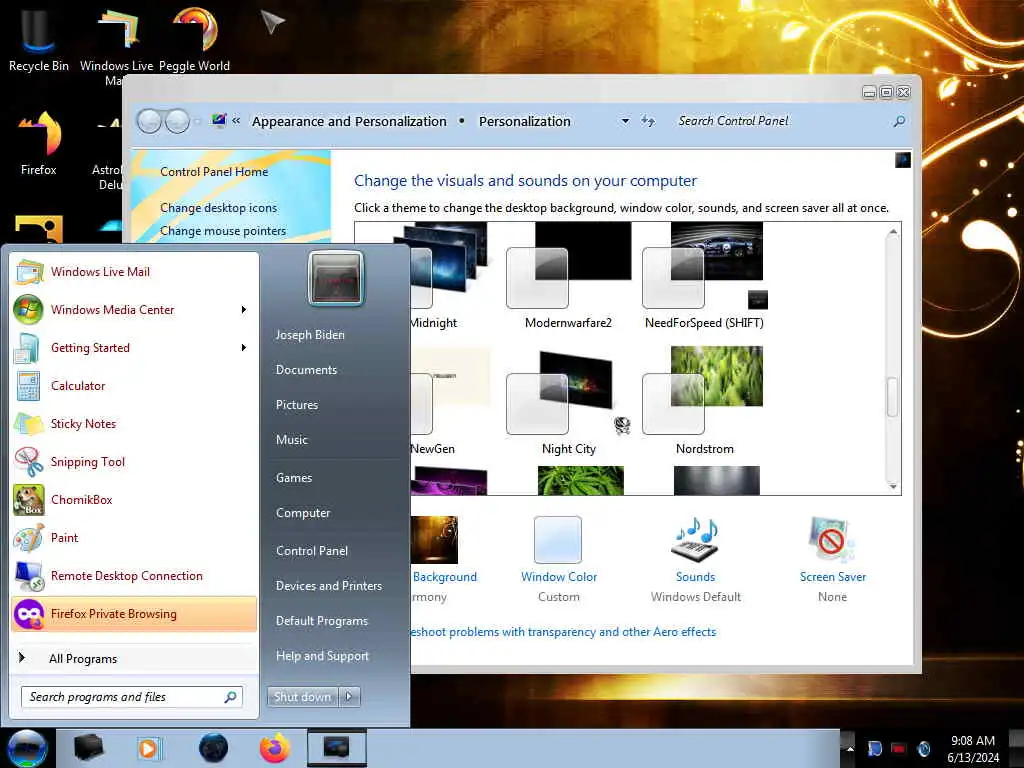Screen dimensions: 1024x768
Task: Open Firefox from the taskbar
Action: (275, 748)
